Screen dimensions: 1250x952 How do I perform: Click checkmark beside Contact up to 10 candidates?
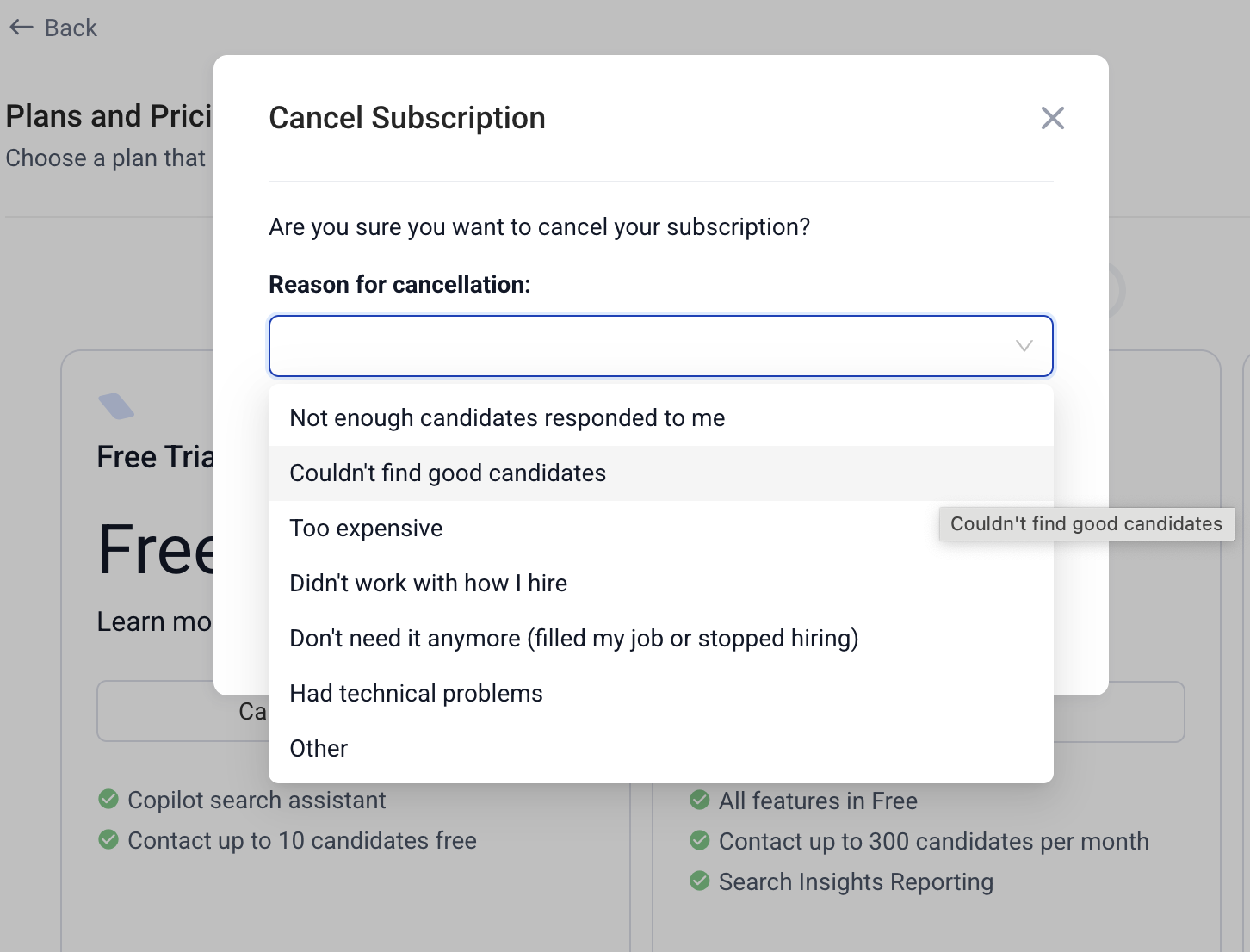(108, 839)
